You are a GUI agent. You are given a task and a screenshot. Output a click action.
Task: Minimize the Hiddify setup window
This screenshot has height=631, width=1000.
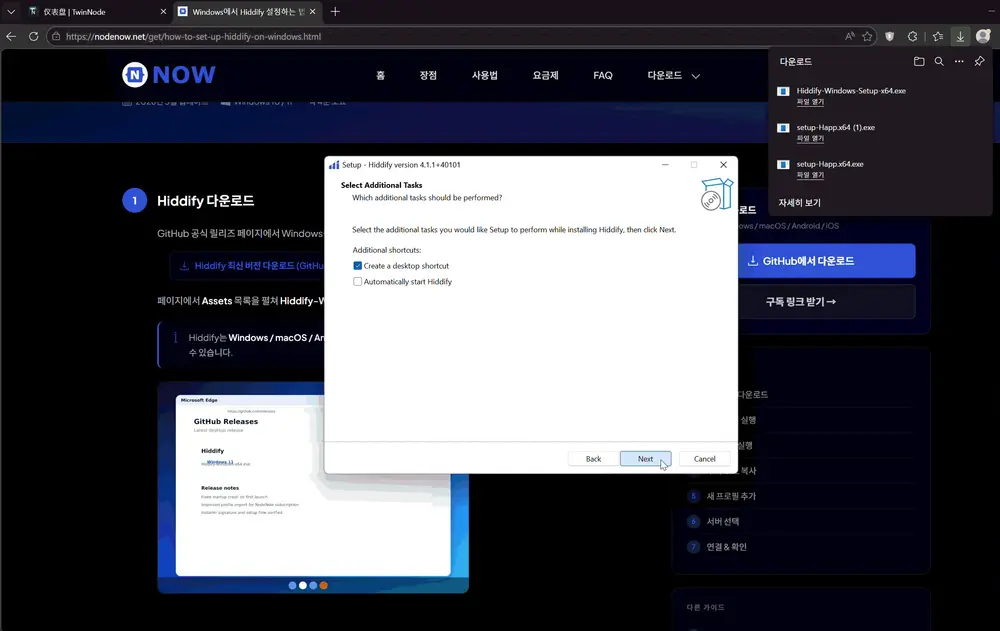(x=665, y=165)
